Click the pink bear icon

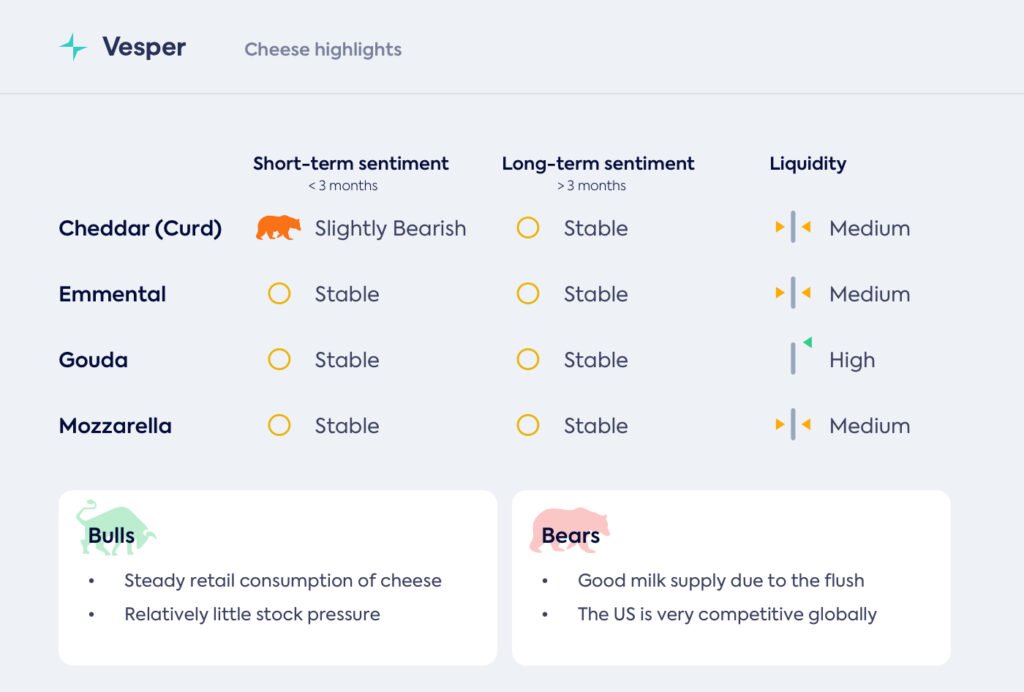click(x=569, y=530)
